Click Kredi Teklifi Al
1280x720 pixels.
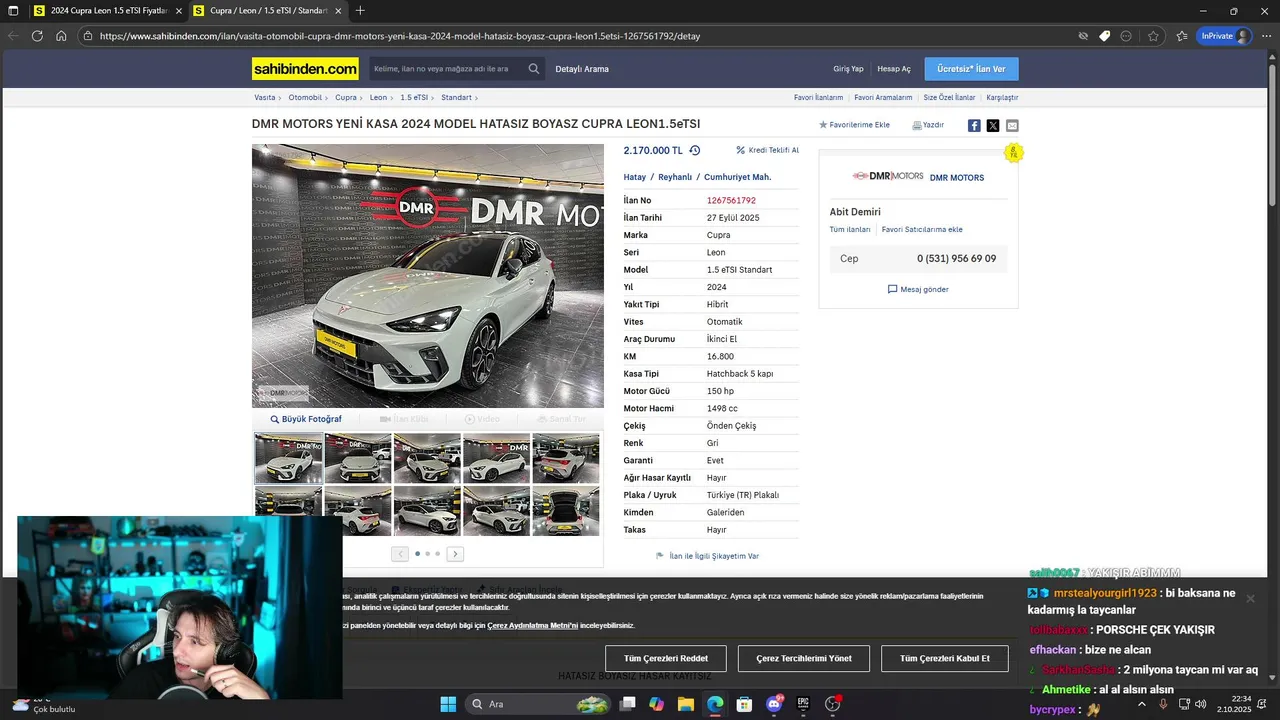tap(767, 150)
